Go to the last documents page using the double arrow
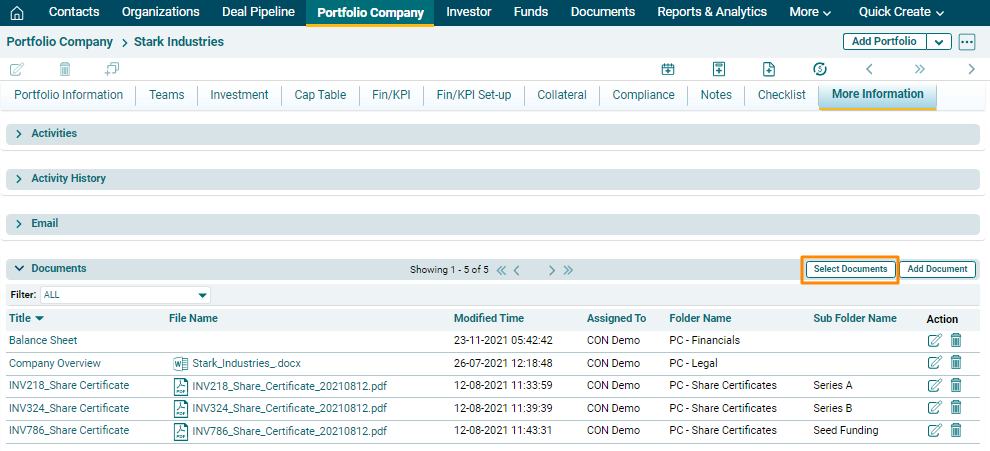 point(568,270)
